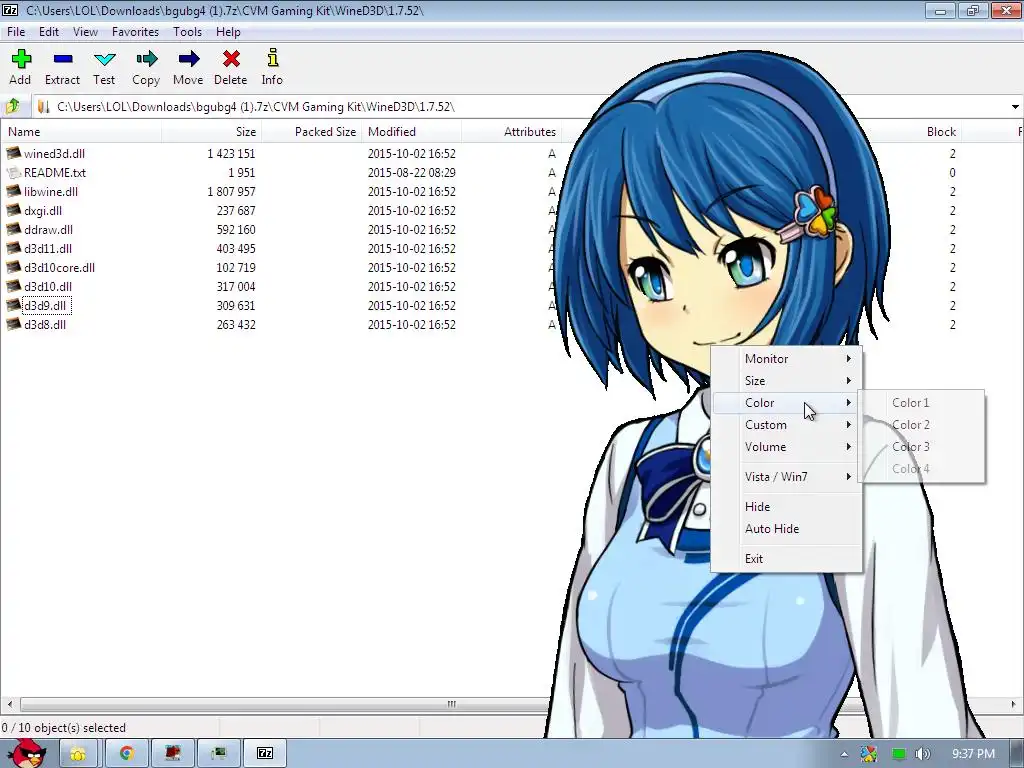1024x768 pixels.
Task: Select the d3d8.dll file icon
Action: (13, 325)
